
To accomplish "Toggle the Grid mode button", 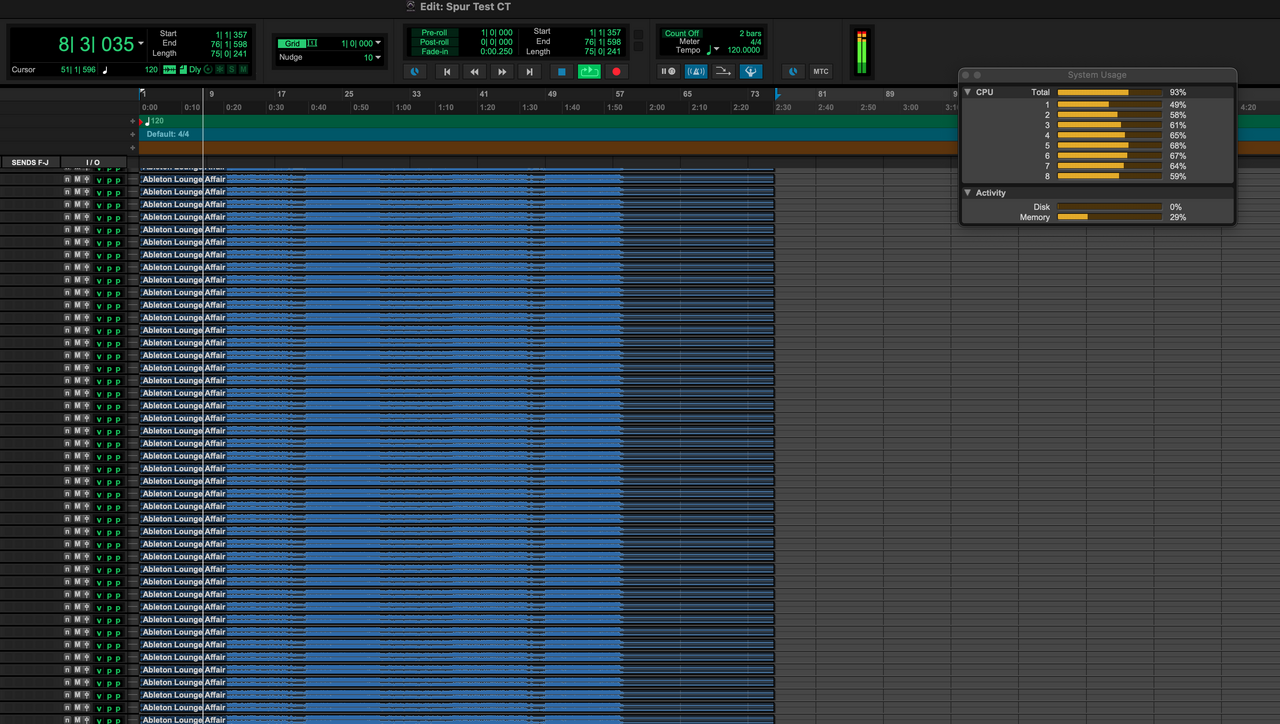I will pos(292,43).
